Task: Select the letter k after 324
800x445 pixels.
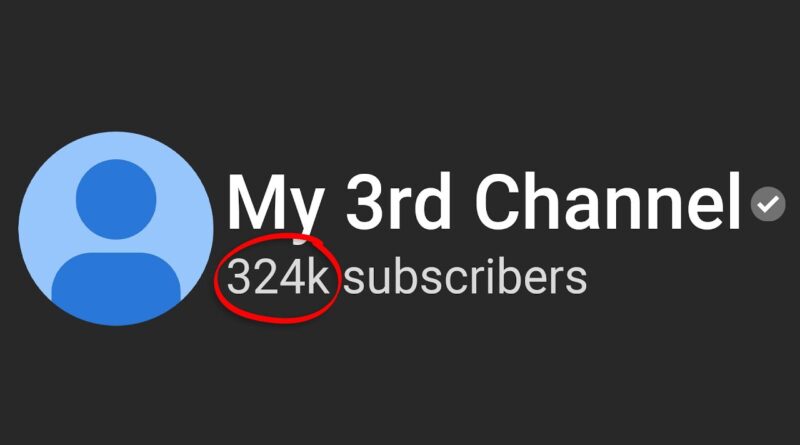Action: coord(317,276)
